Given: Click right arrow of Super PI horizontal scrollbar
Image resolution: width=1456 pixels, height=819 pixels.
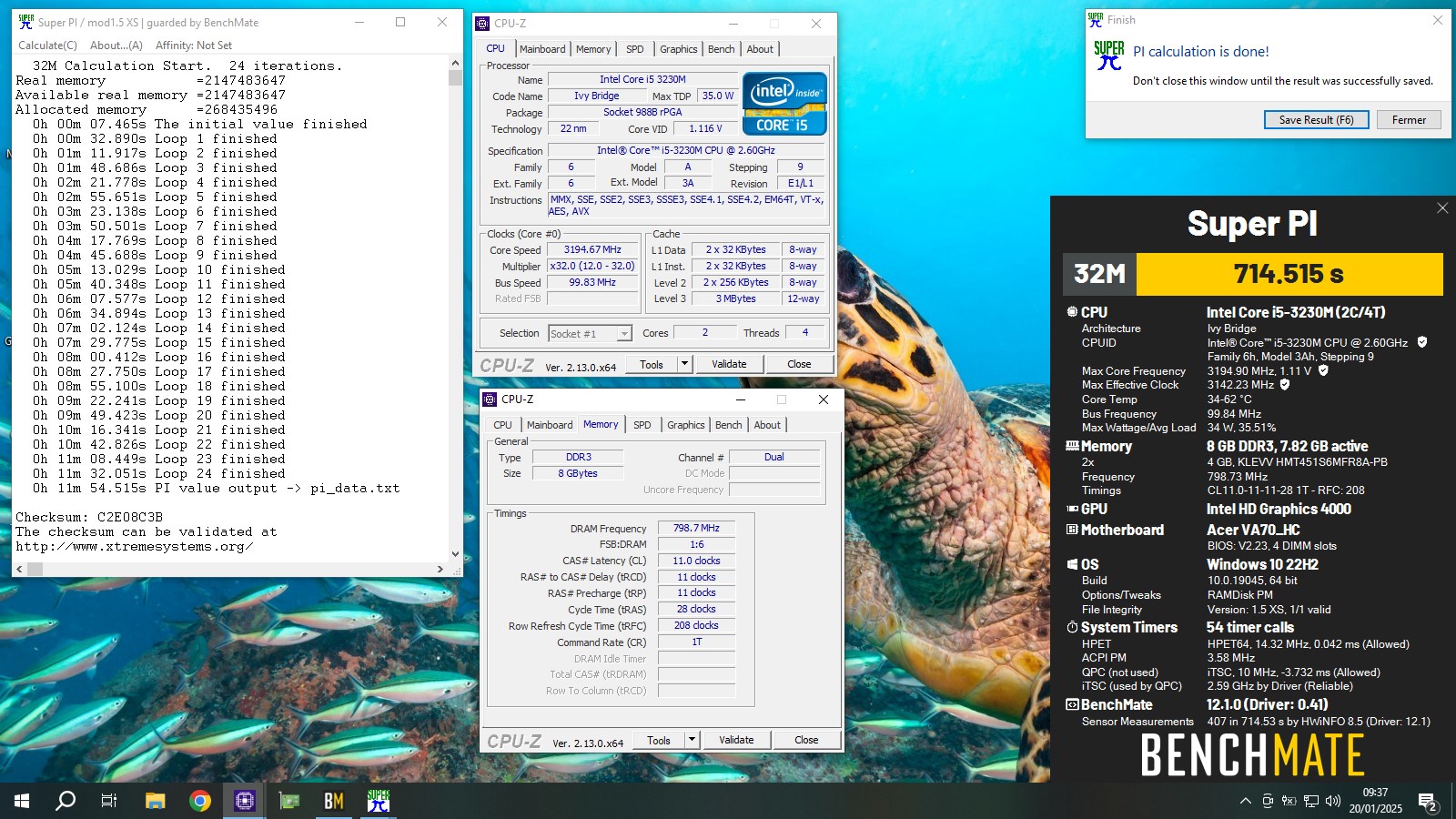Looking at the screenshot, I should tap(440, 570).
